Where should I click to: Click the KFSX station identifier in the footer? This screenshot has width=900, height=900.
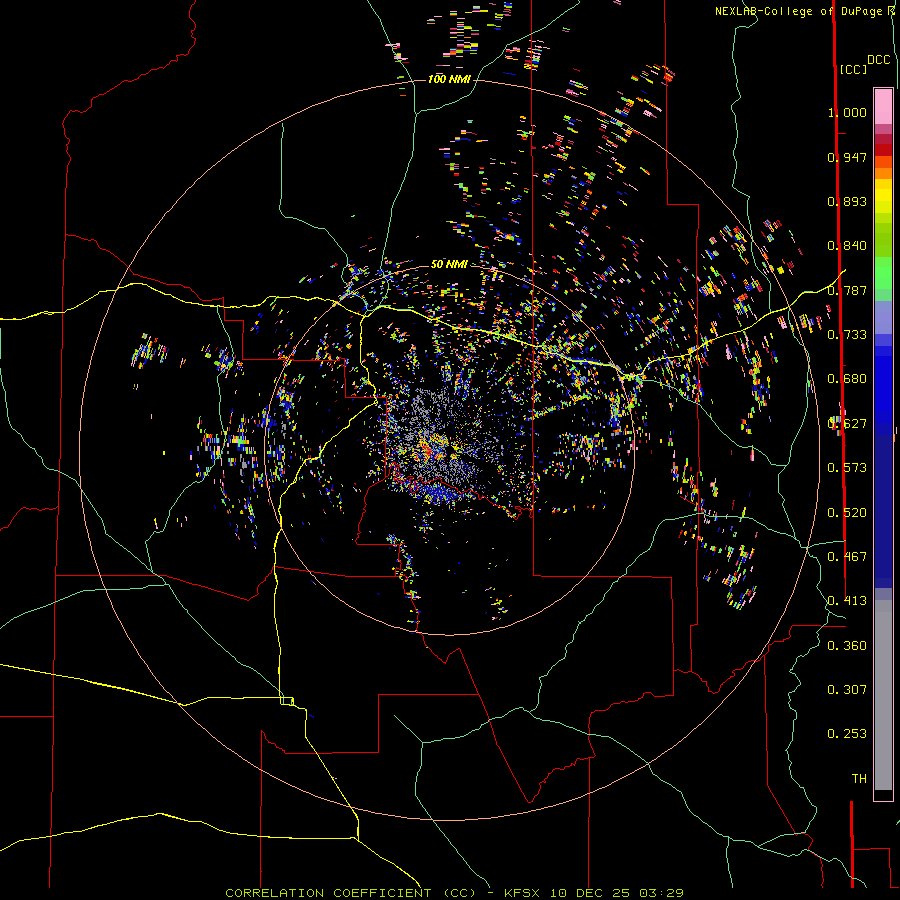(x=522, y=893)
